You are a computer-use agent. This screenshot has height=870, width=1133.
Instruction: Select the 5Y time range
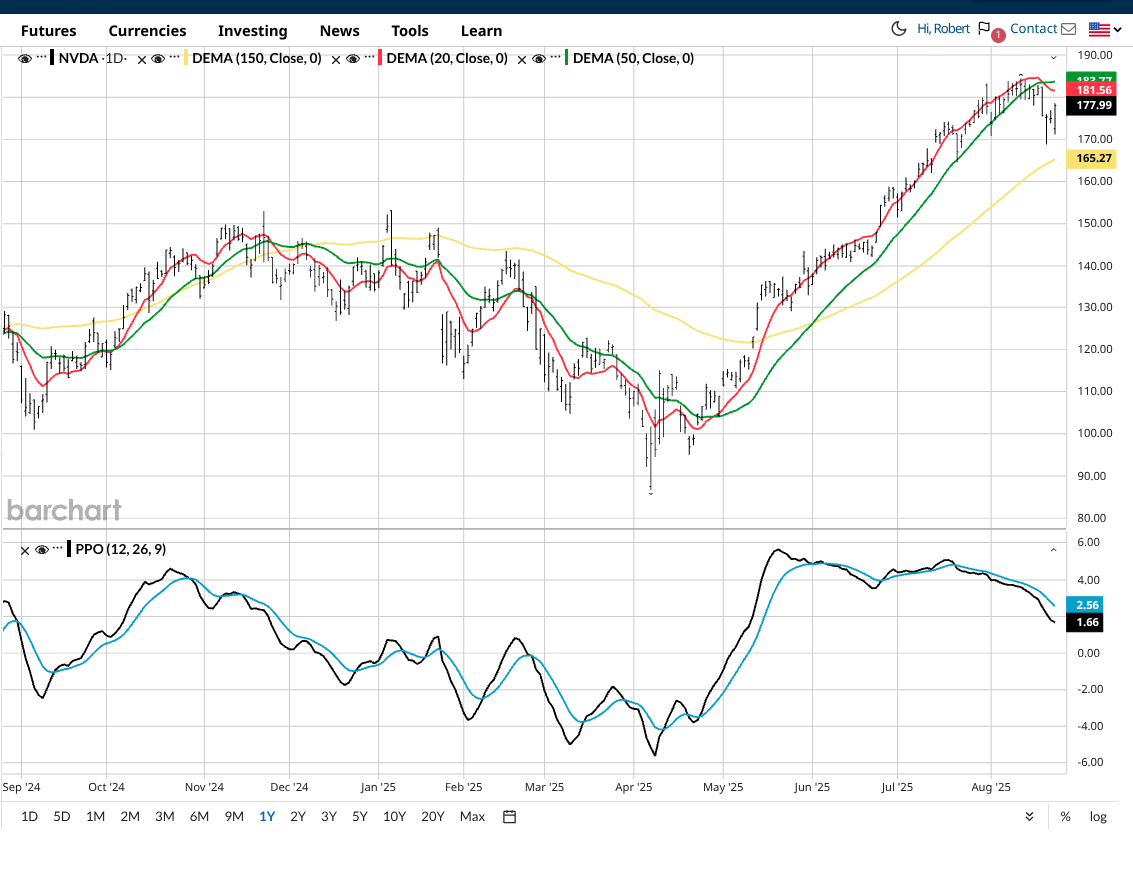pyautogui.click(x=360, y=817)
